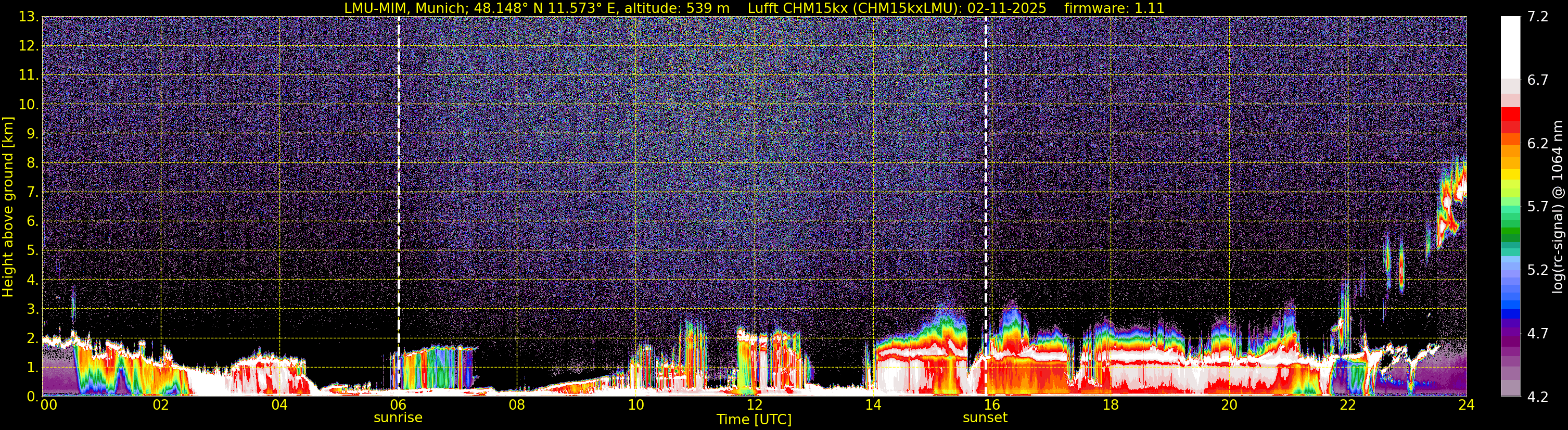Click the 4.2 colorbar minimum label
This screenshot has width=1568, height=430.
(x=1538, y=397)
